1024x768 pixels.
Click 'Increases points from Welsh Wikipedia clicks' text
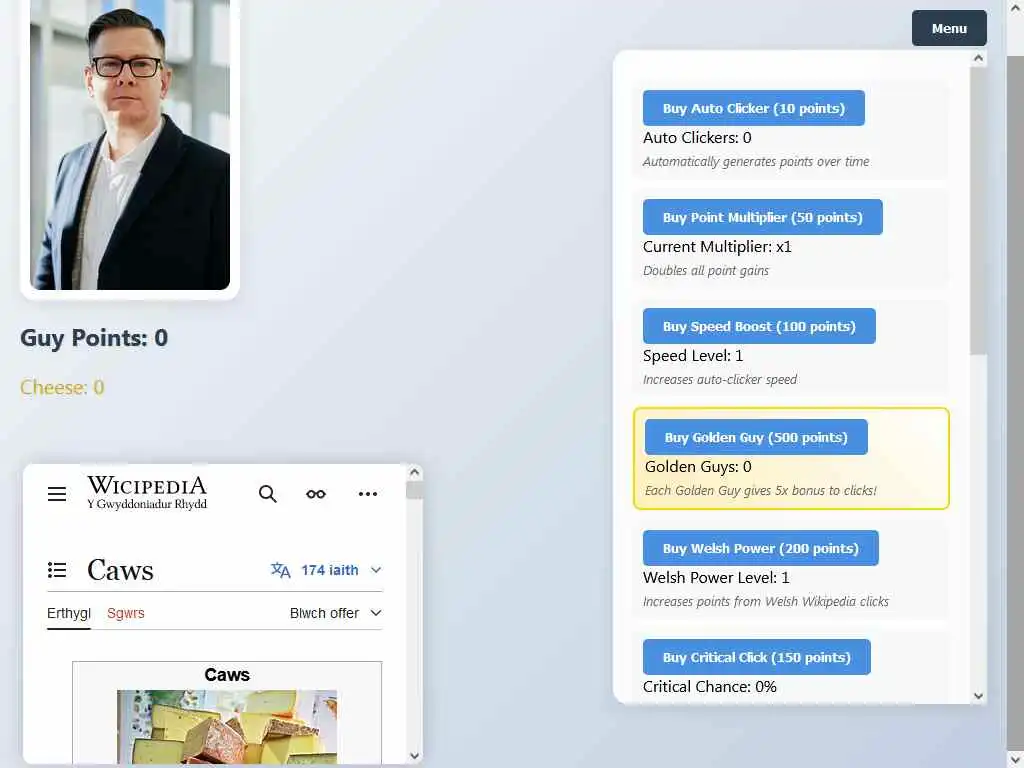point(765,601)
